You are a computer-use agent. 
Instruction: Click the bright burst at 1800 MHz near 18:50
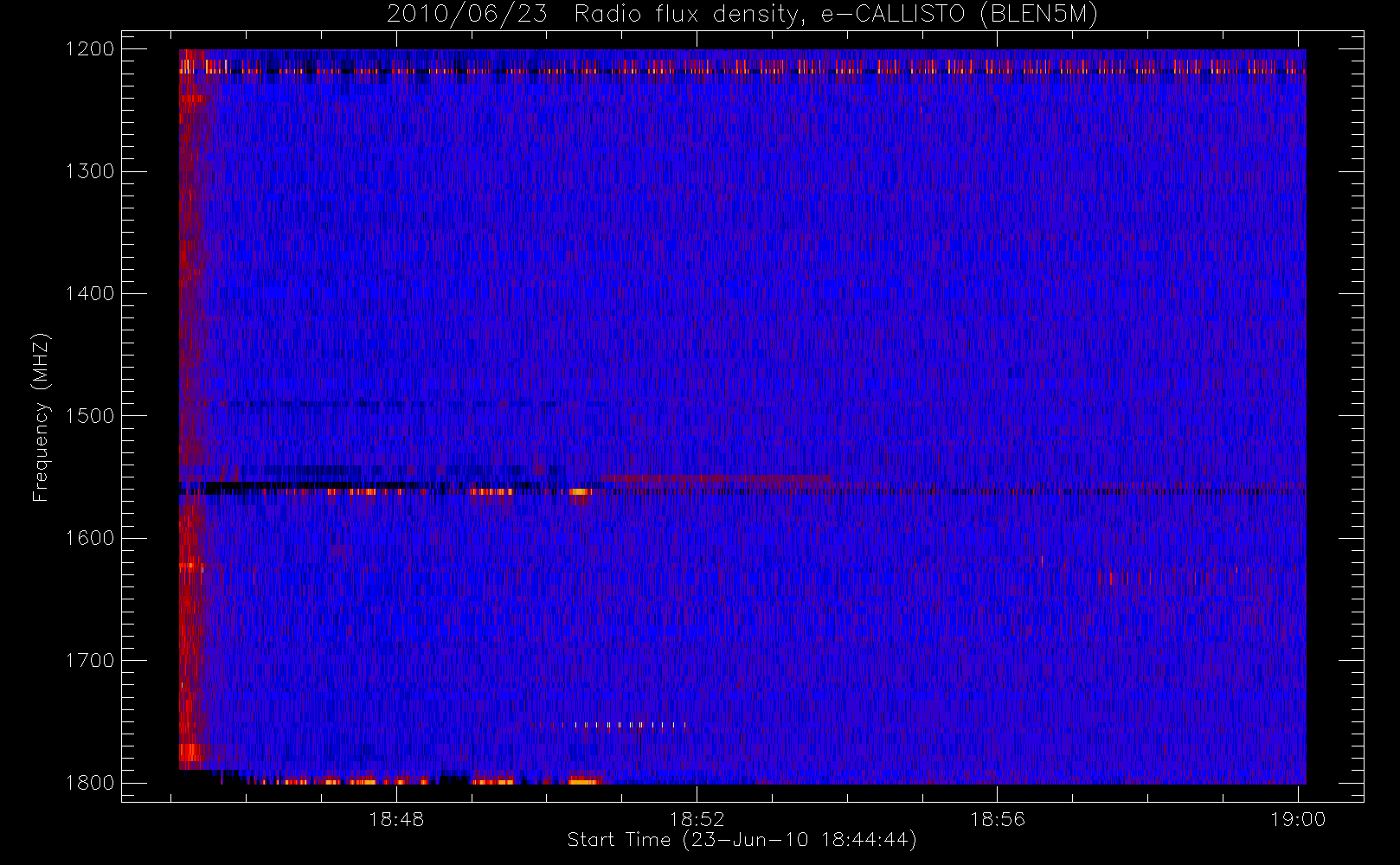pyautogui.click(x=584, y=781)
